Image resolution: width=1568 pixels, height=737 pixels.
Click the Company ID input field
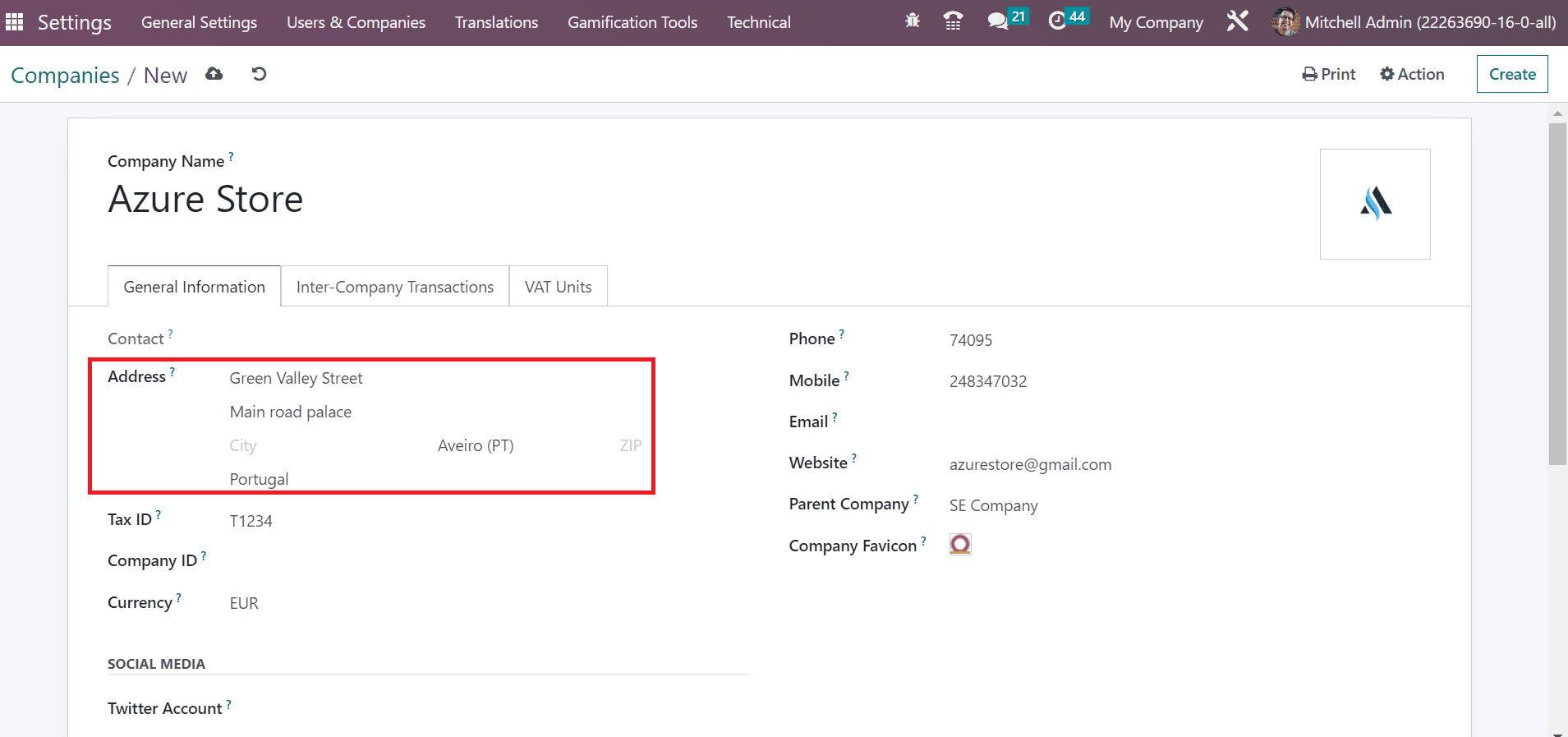click(490, 561)
